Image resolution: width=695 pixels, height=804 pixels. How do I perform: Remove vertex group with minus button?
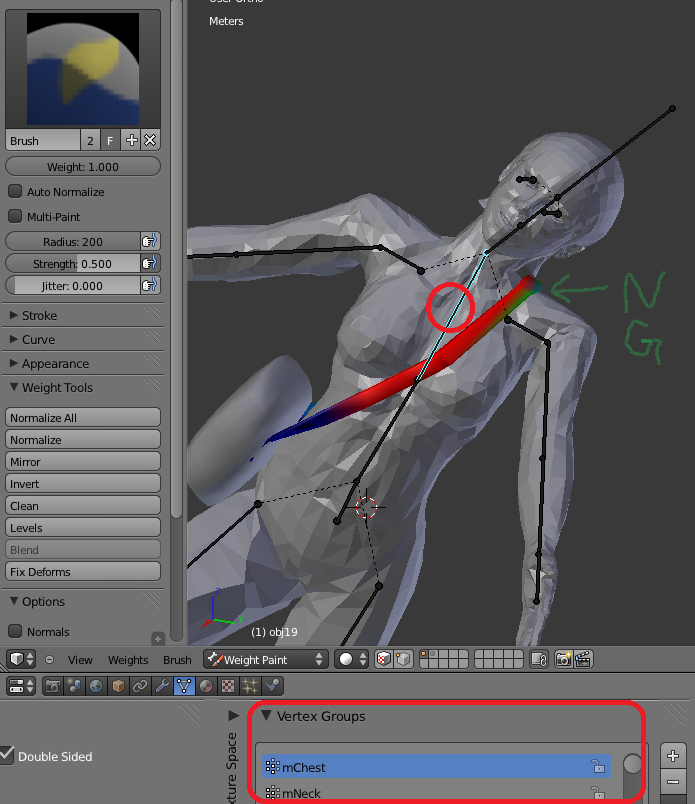(x=673, y=782)
